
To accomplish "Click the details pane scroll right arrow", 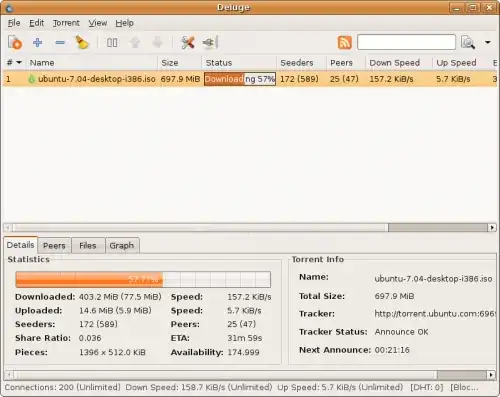I will [x=491, y=375].
